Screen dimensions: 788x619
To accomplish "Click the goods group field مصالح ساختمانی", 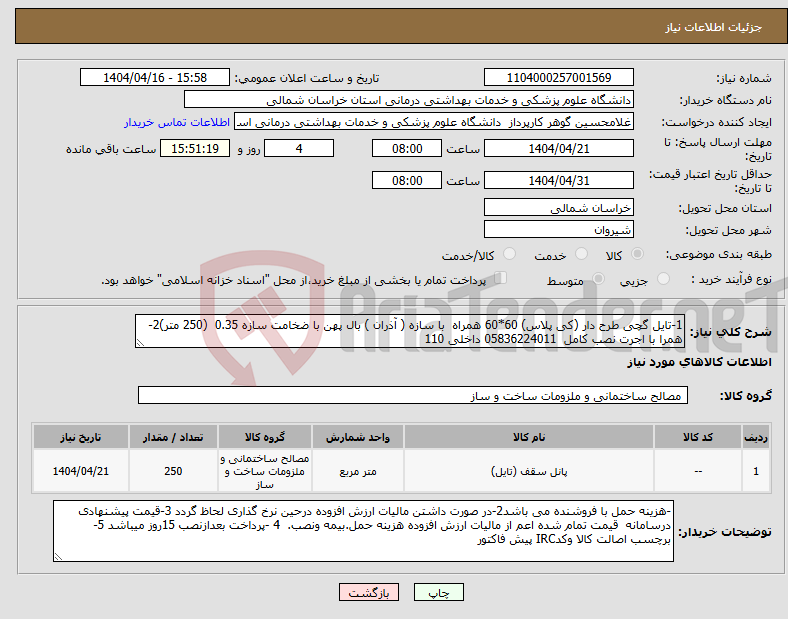I will click(x=413, y=395).
